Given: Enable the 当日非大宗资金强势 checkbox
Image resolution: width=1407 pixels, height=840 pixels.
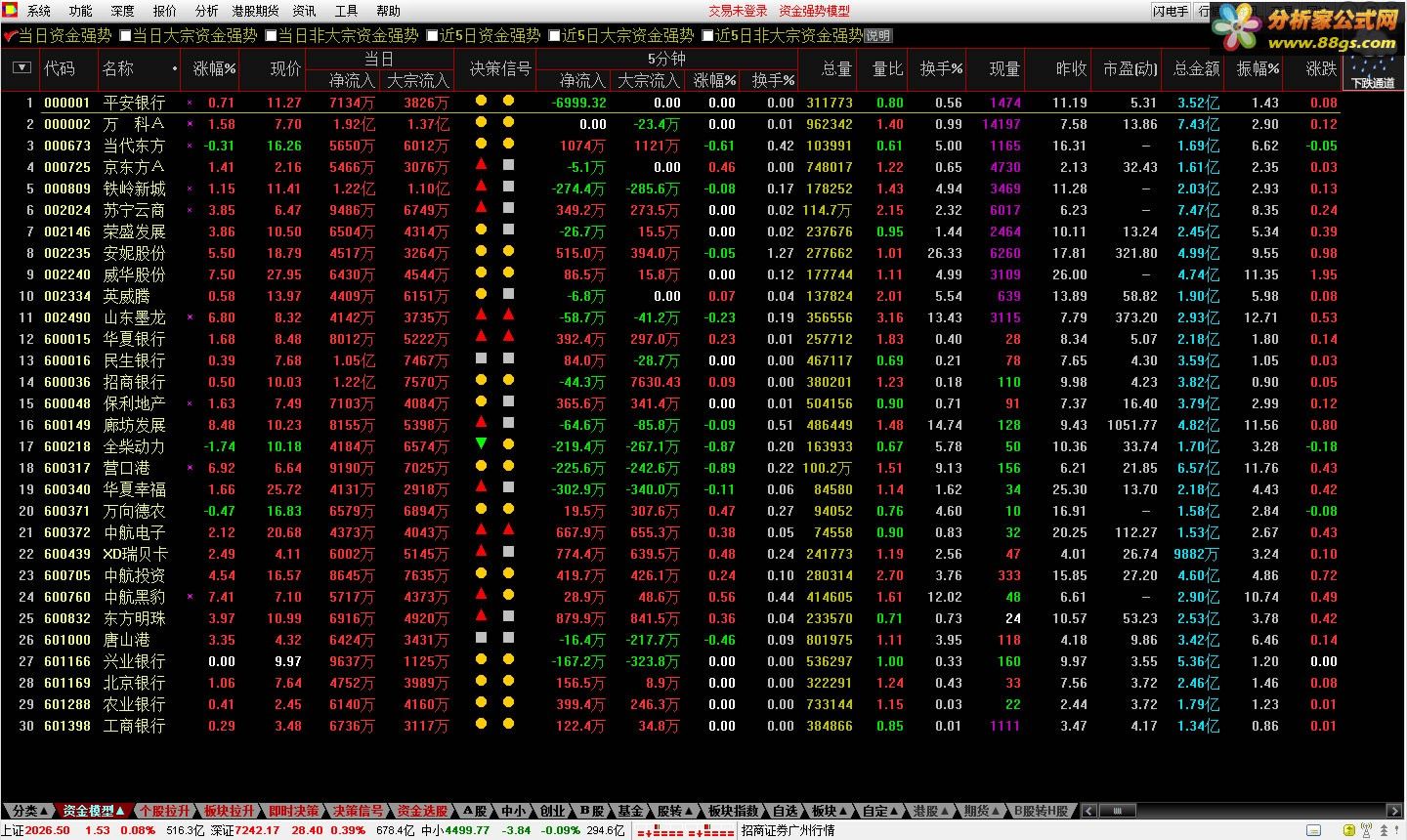Looking at the screenshot, I should [x=271, y=35].
